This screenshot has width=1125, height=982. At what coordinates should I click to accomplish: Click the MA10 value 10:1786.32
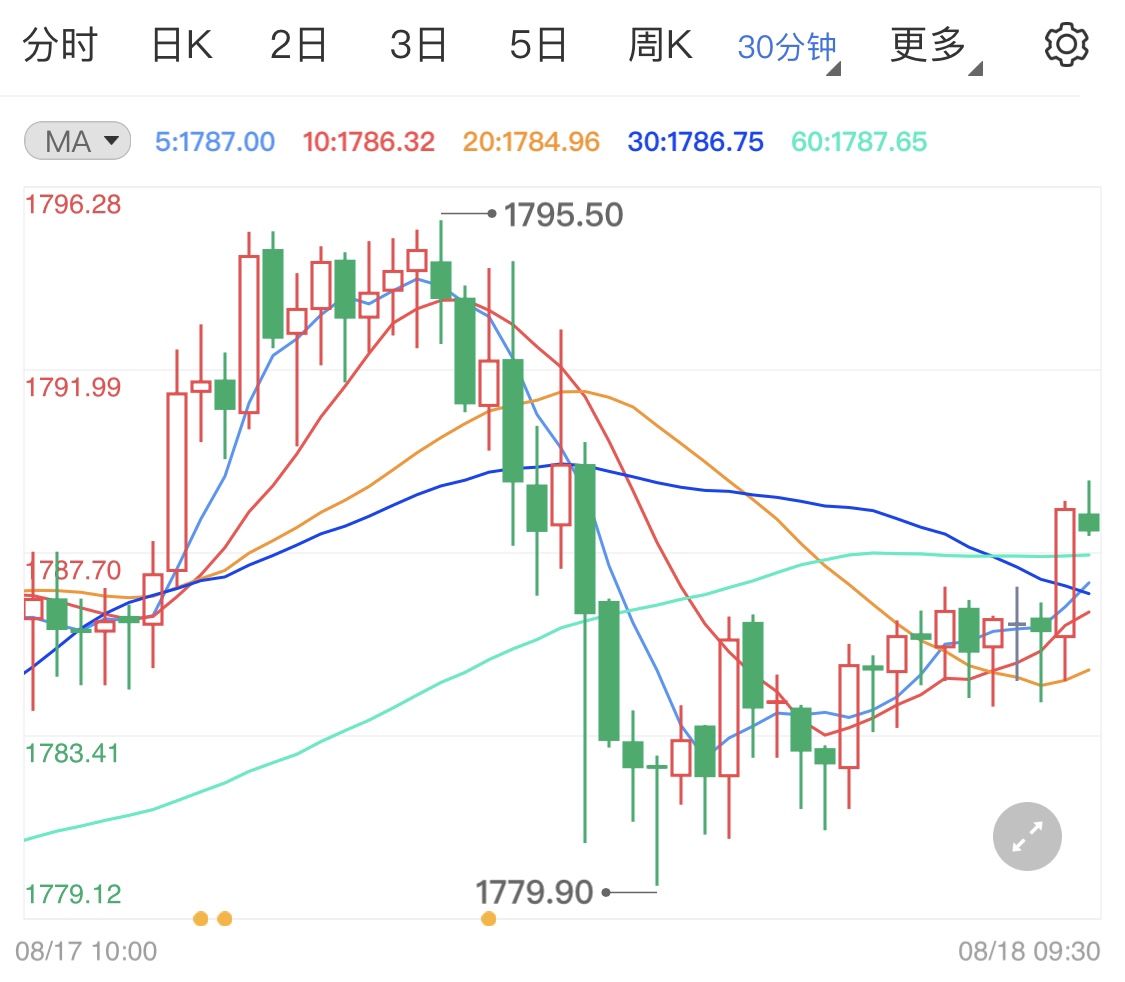coord(368,142)
